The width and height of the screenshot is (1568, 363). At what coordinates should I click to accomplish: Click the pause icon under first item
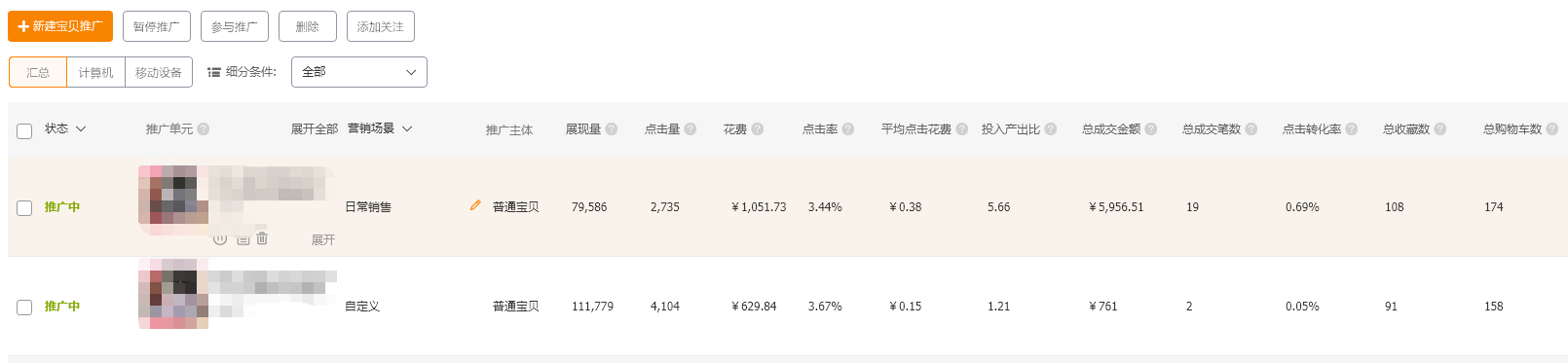[x=220, y=238]
